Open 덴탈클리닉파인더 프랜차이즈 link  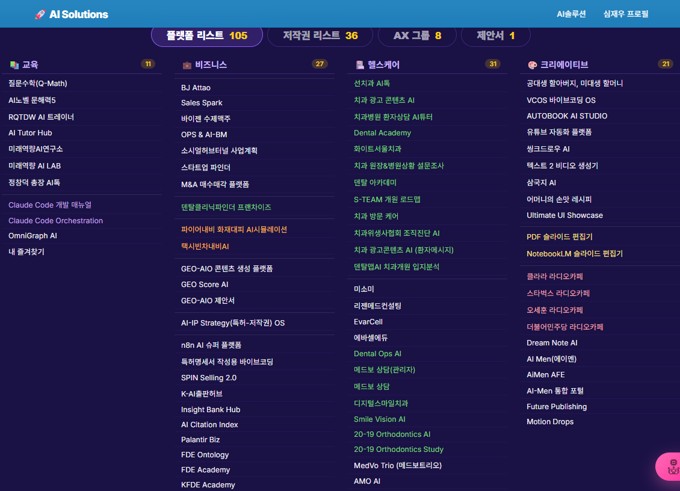(226, 207)
